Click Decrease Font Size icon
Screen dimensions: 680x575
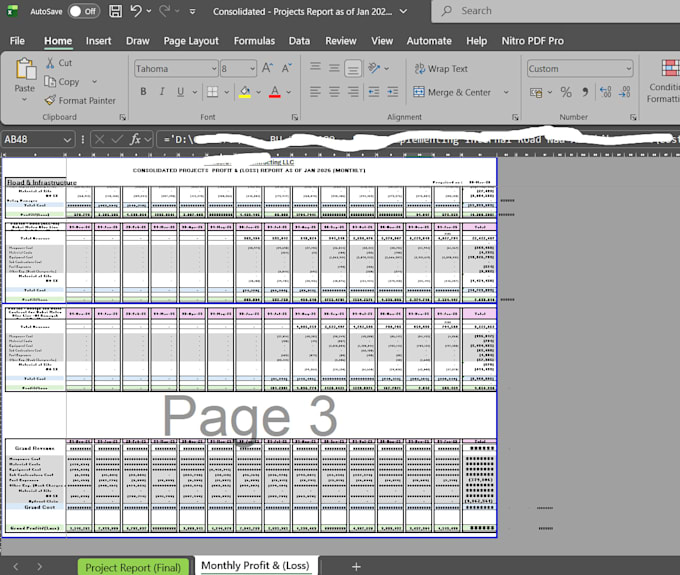[287, 68]
